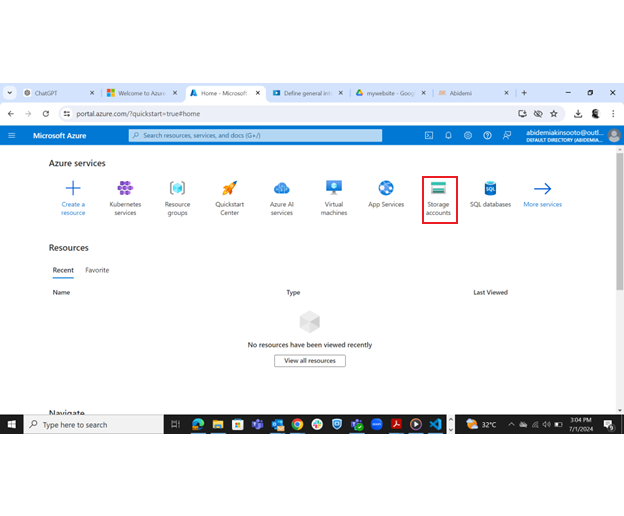This screenshot has width=624, height=516.
Task: Open Kubernetes services
Action: point(125,198)
